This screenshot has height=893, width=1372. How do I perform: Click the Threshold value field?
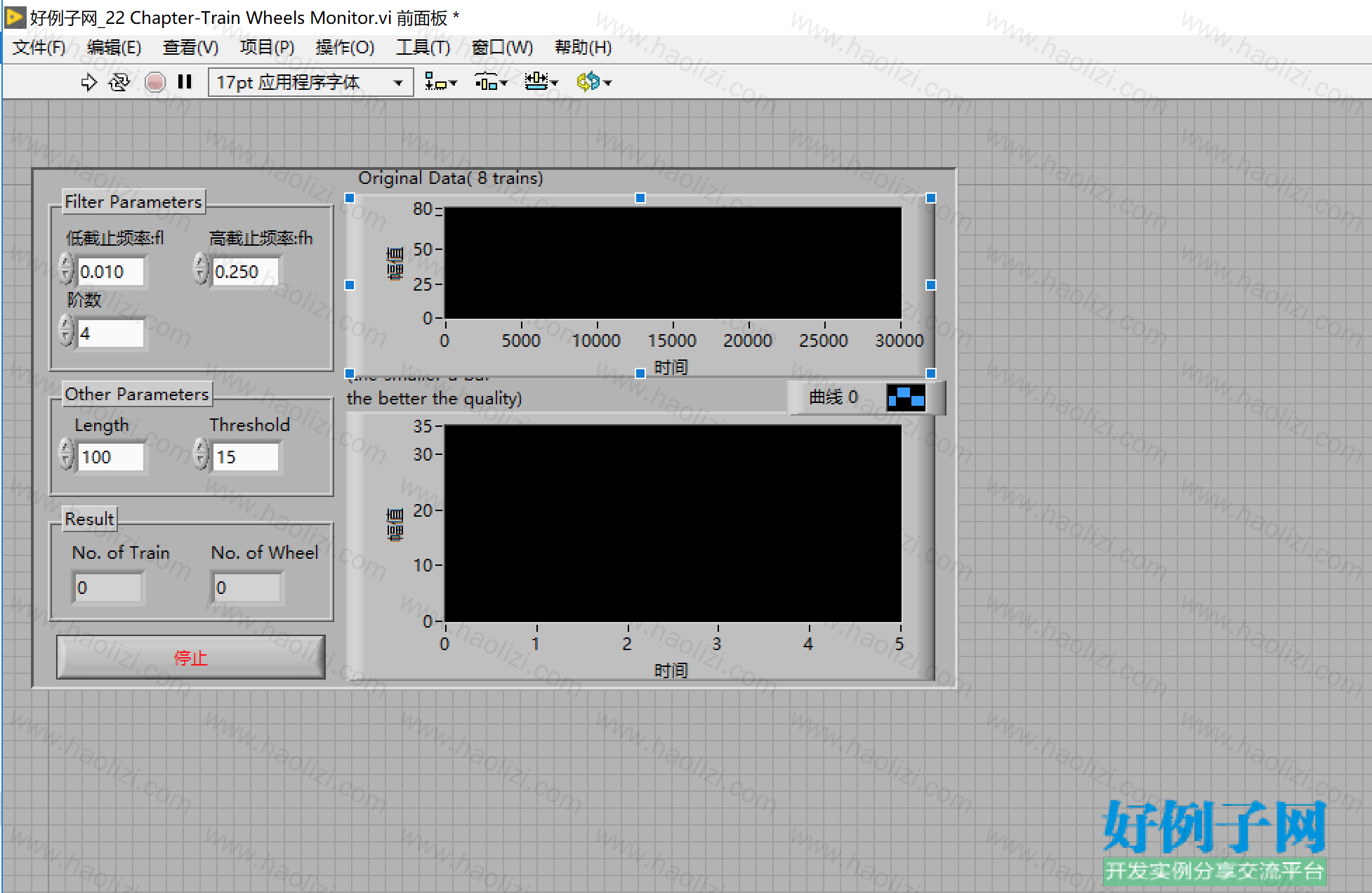245,457
